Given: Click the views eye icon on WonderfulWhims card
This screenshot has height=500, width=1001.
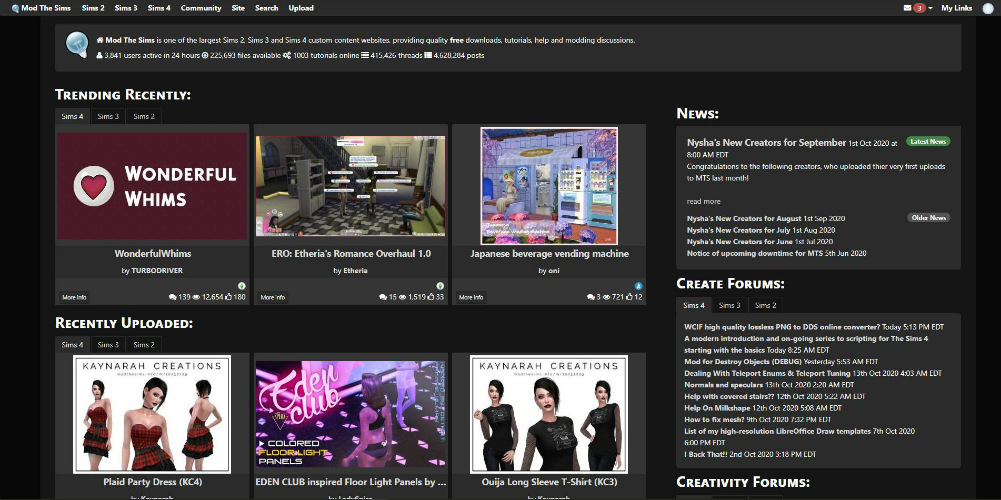Looking at the screenshot, I should 197,297.
